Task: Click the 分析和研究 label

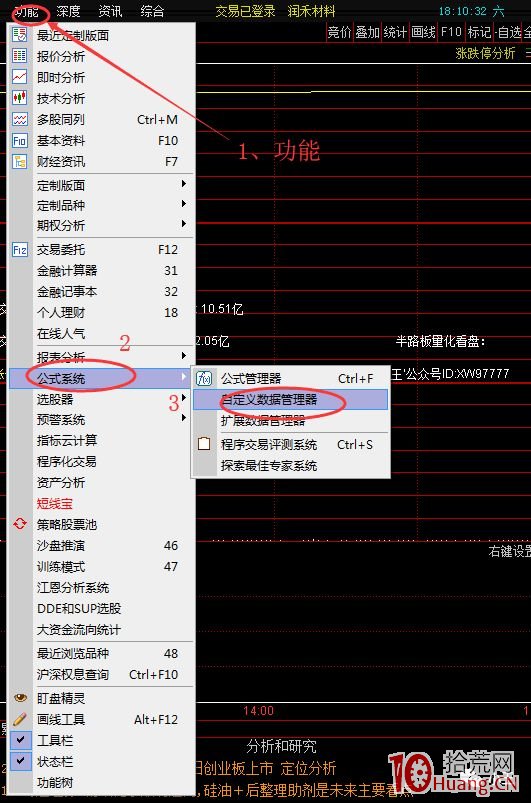Action: (x=282, y=746)
